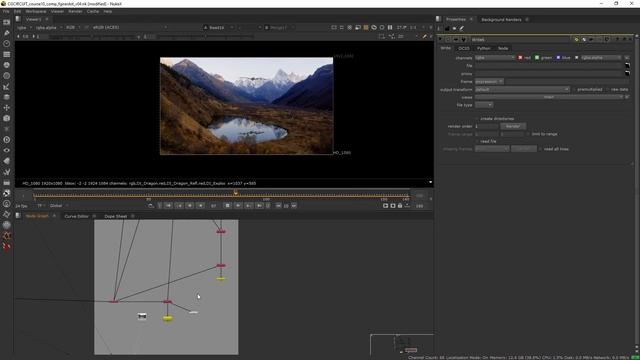Open the Keyer nodes icon
This screenshot has height=360, width=640.
[x=7, y=87]
